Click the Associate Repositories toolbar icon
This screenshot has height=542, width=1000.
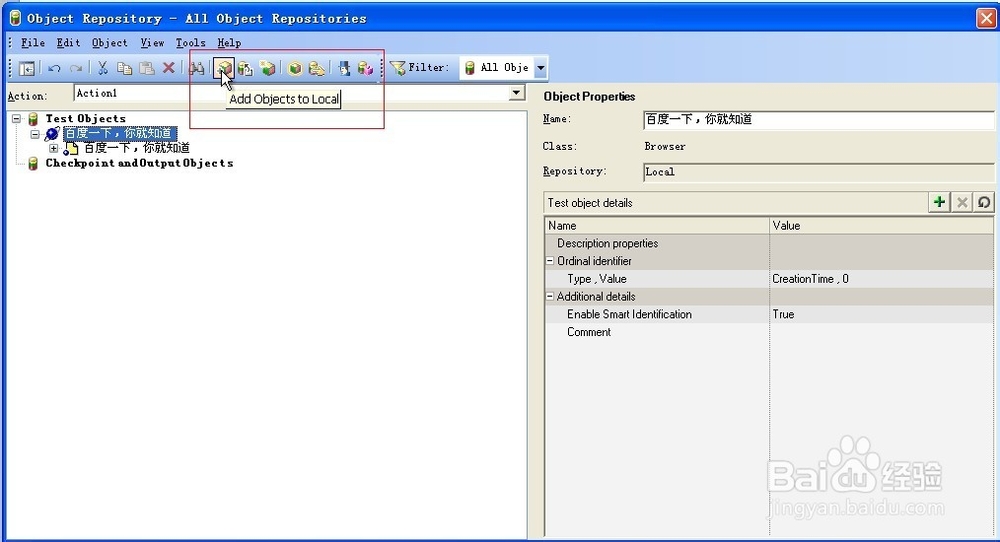point(365,68)
